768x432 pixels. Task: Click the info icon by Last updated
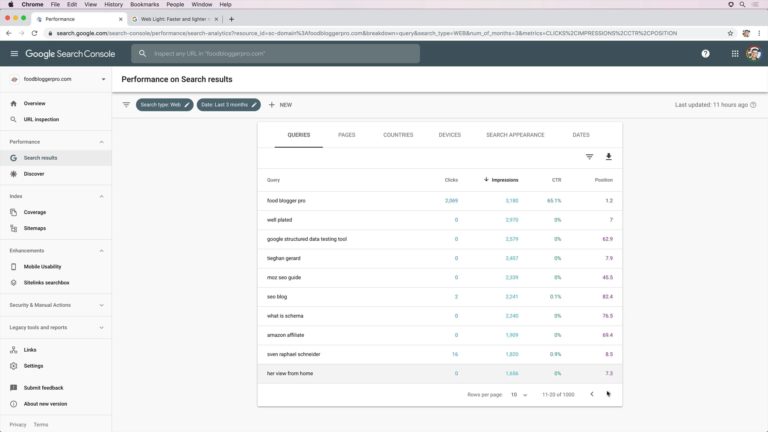(x=753, y=105)
